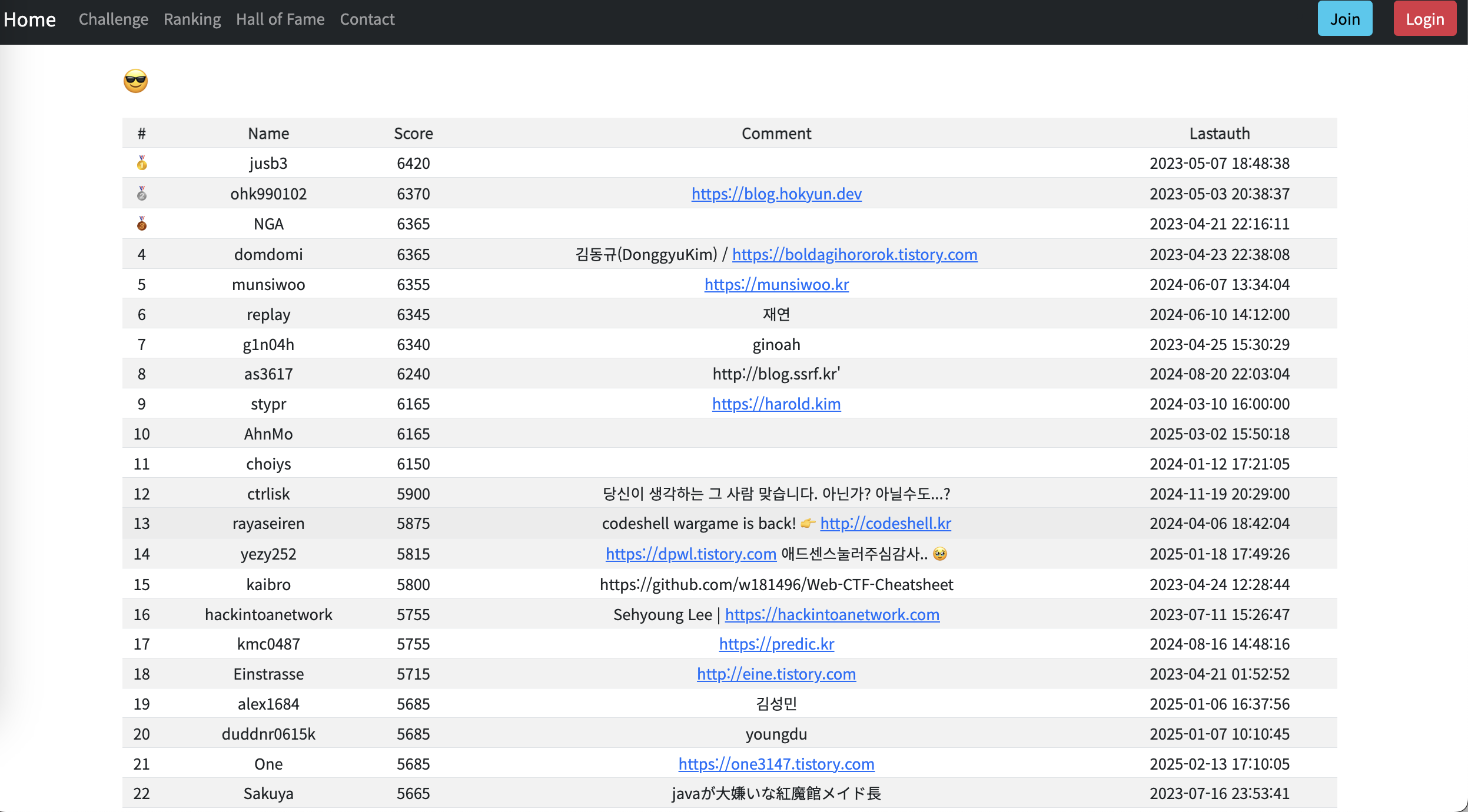Open the blog.hokyun.dev link
Viewport: 1468px width, 812px height.
[x=776, y=194]
